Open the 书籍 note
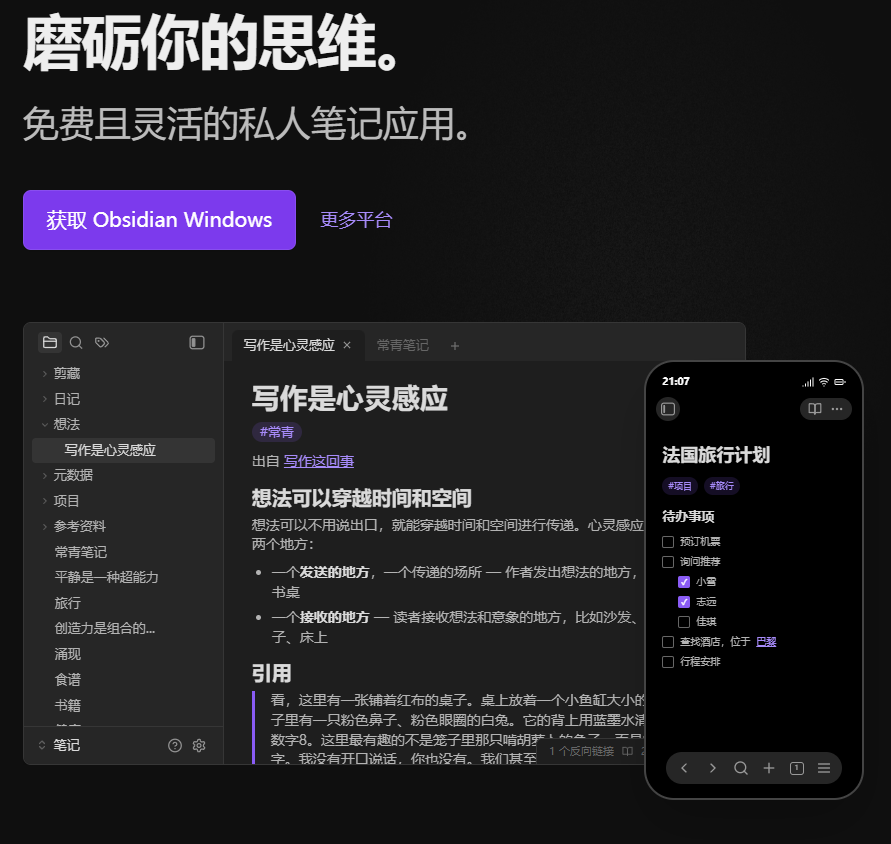Image resolution: width=891 pixels, height=844 pixels. pyautogui.click(x=67, y=705)
